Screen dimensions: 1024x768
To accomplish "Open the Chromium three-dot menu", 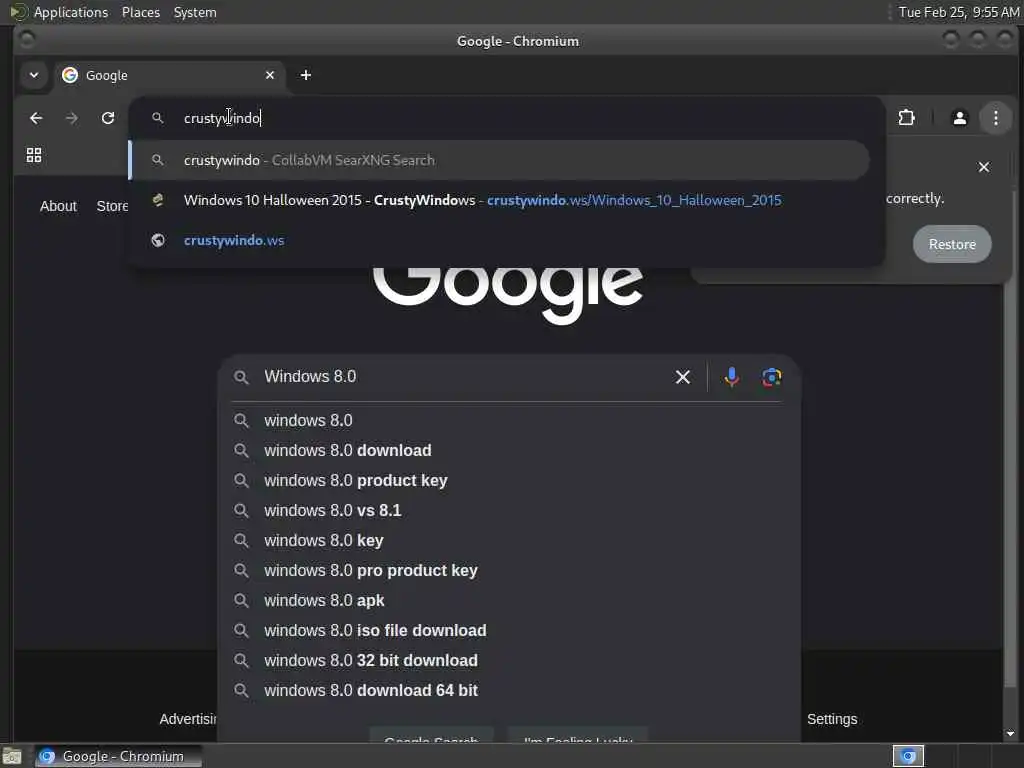I will pyautogui.click(x=995, y=118).
